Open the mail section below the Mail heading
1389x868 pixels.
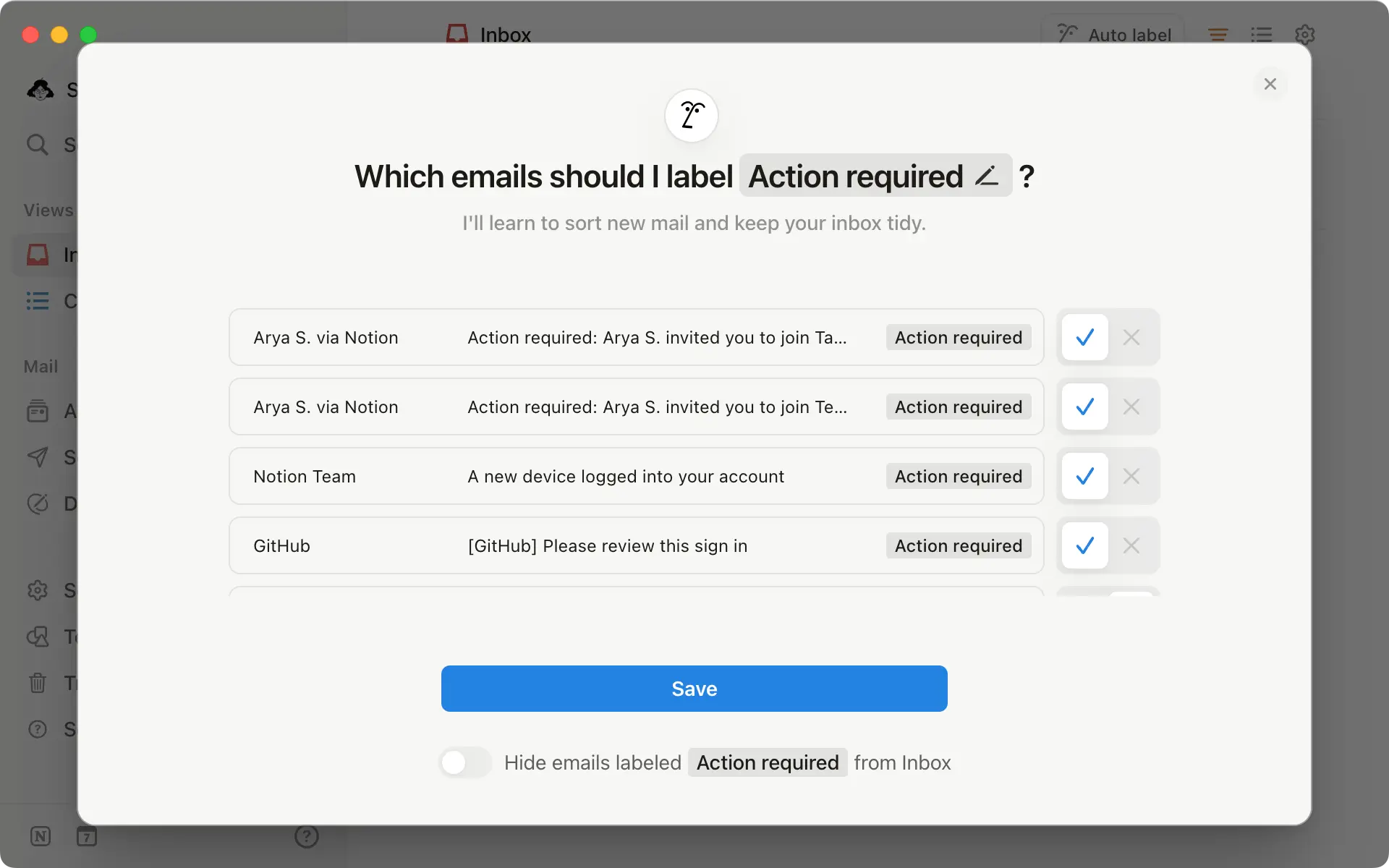pyautogui.click(x=38, y=411)
